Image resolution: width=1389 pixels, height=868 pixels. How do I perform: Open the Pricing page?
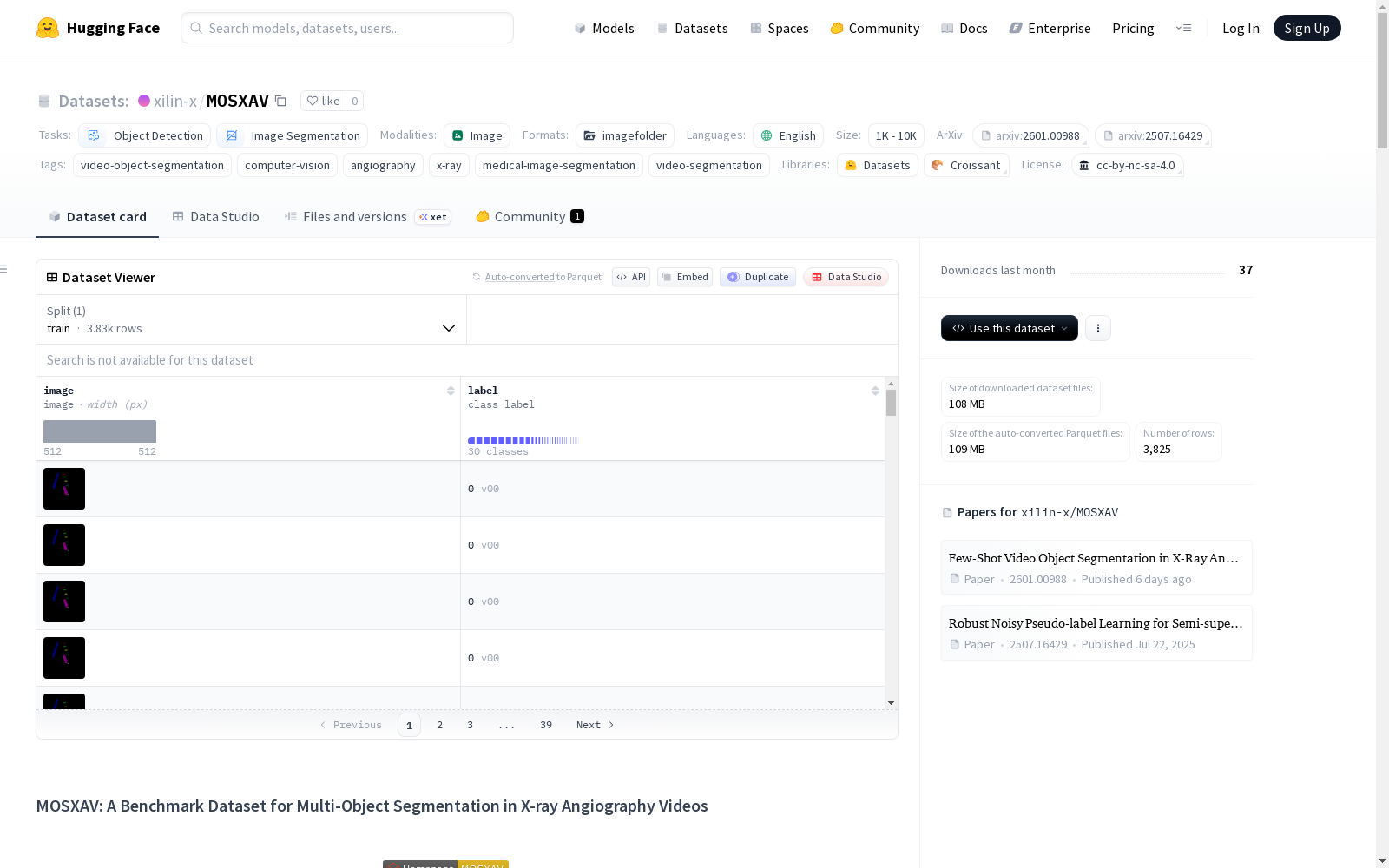click(1133, 28)
